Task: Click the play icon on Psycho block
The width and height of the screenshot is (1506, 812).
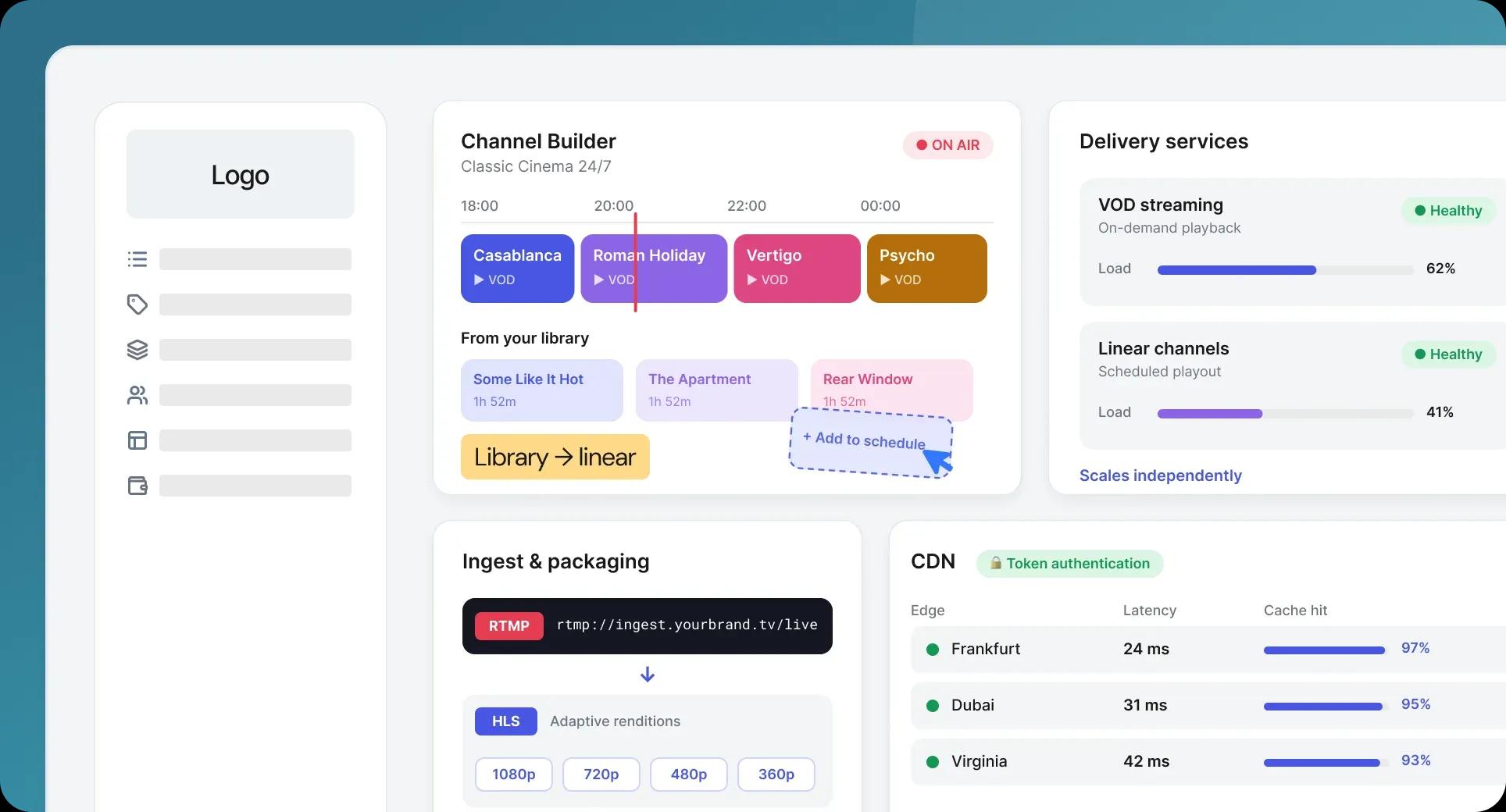Action: [885, 280]
